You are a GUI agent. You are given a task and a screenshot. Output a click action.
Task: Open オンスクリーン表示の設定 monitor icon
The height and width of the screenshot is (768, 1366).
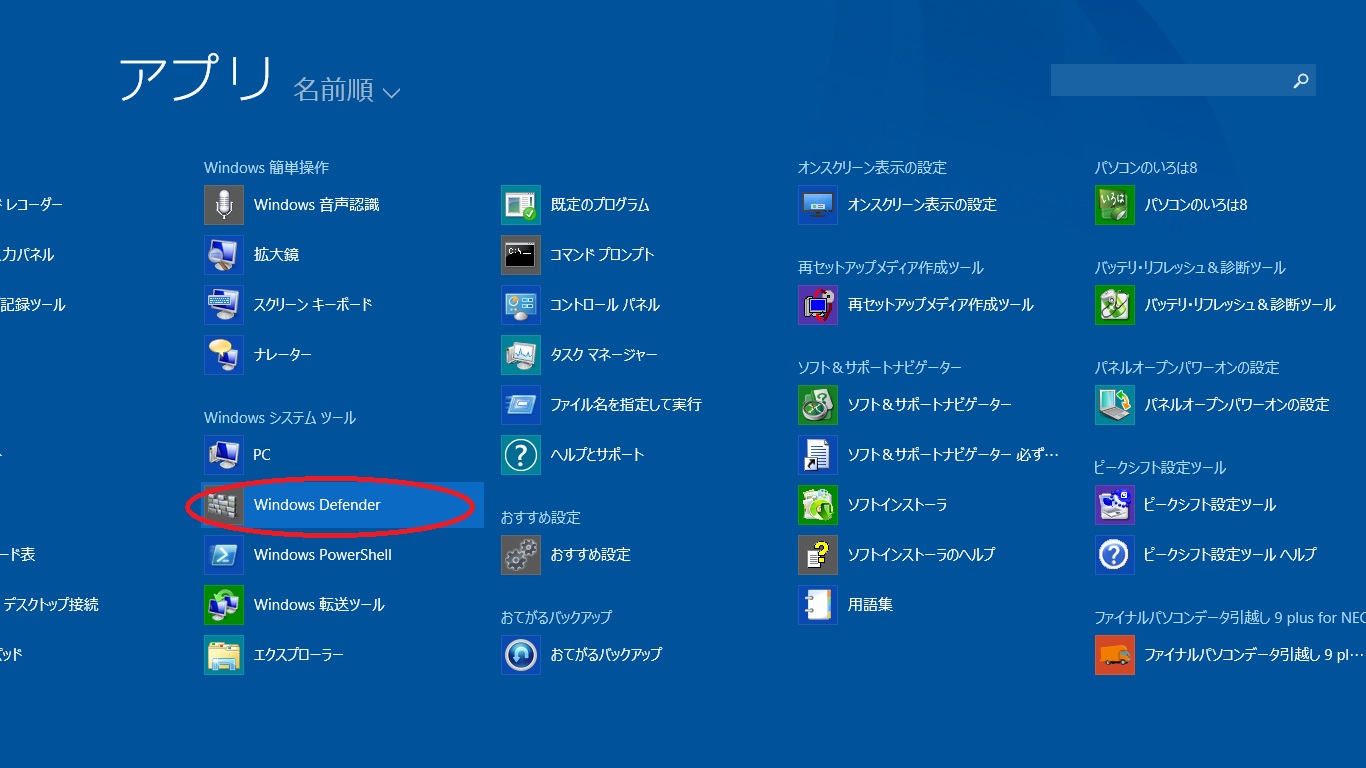point(818,205)
